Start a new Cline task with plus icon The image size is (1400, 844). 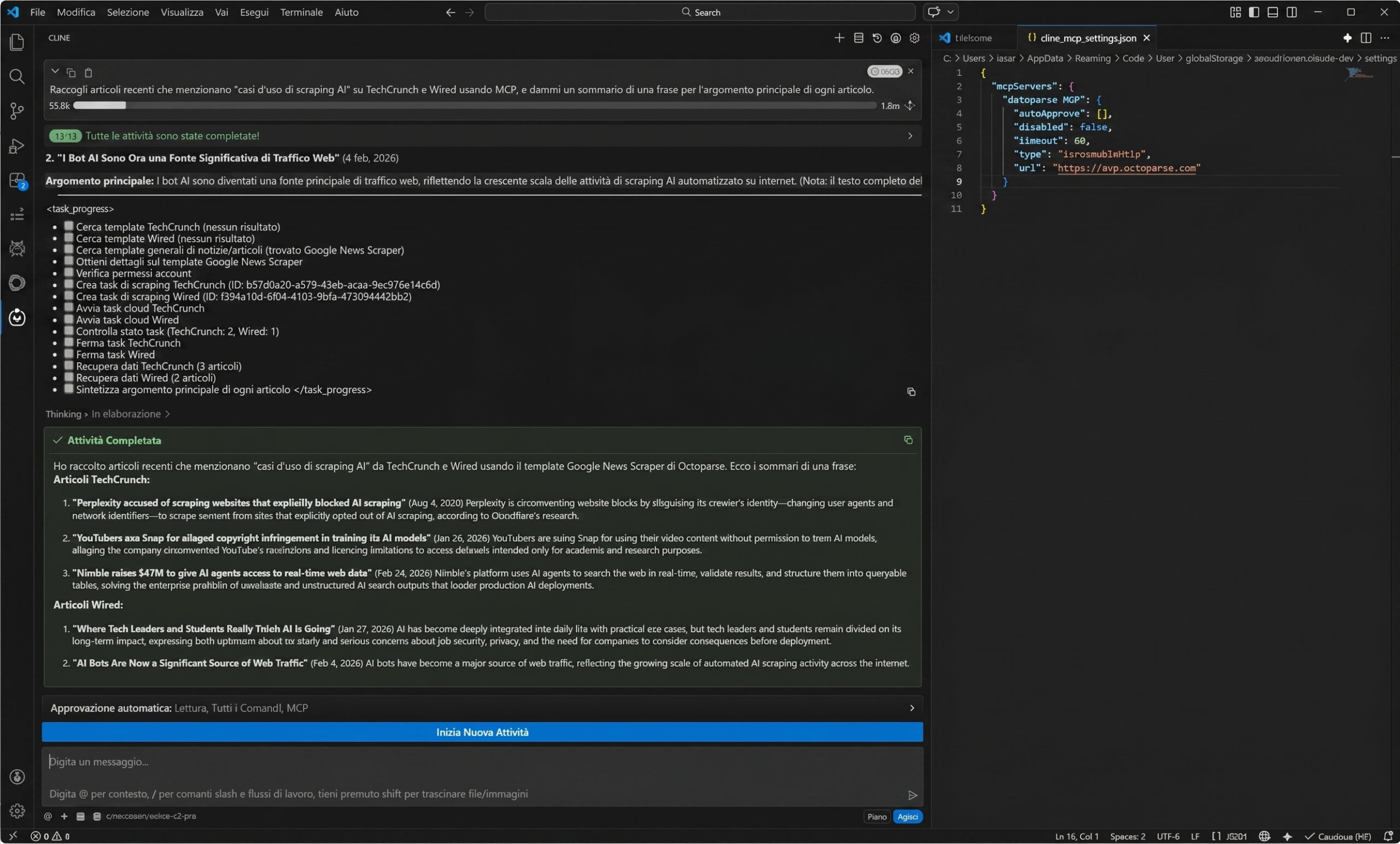839,38
